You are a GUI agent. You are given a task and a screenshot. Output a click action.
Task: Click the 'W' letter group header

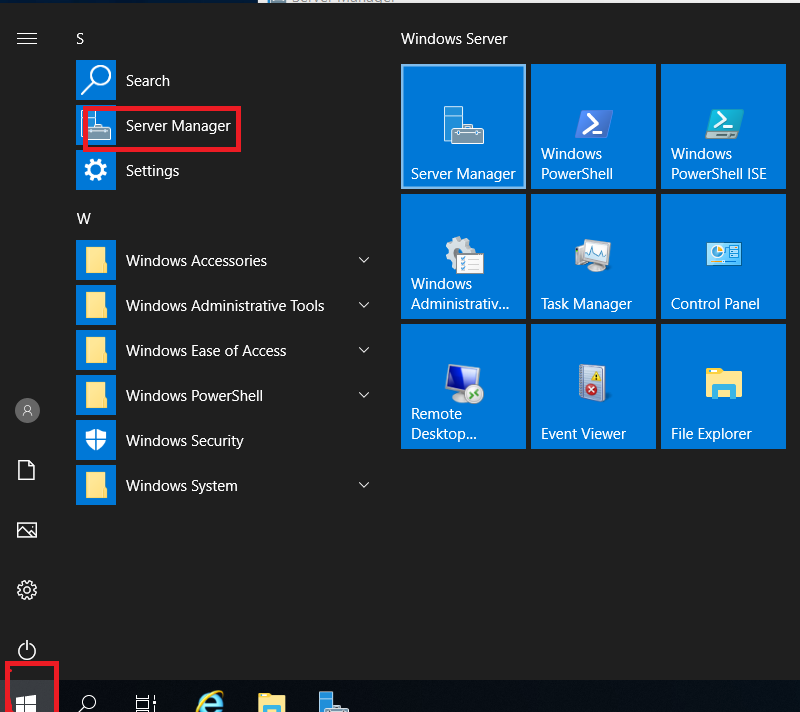point(84,219)
